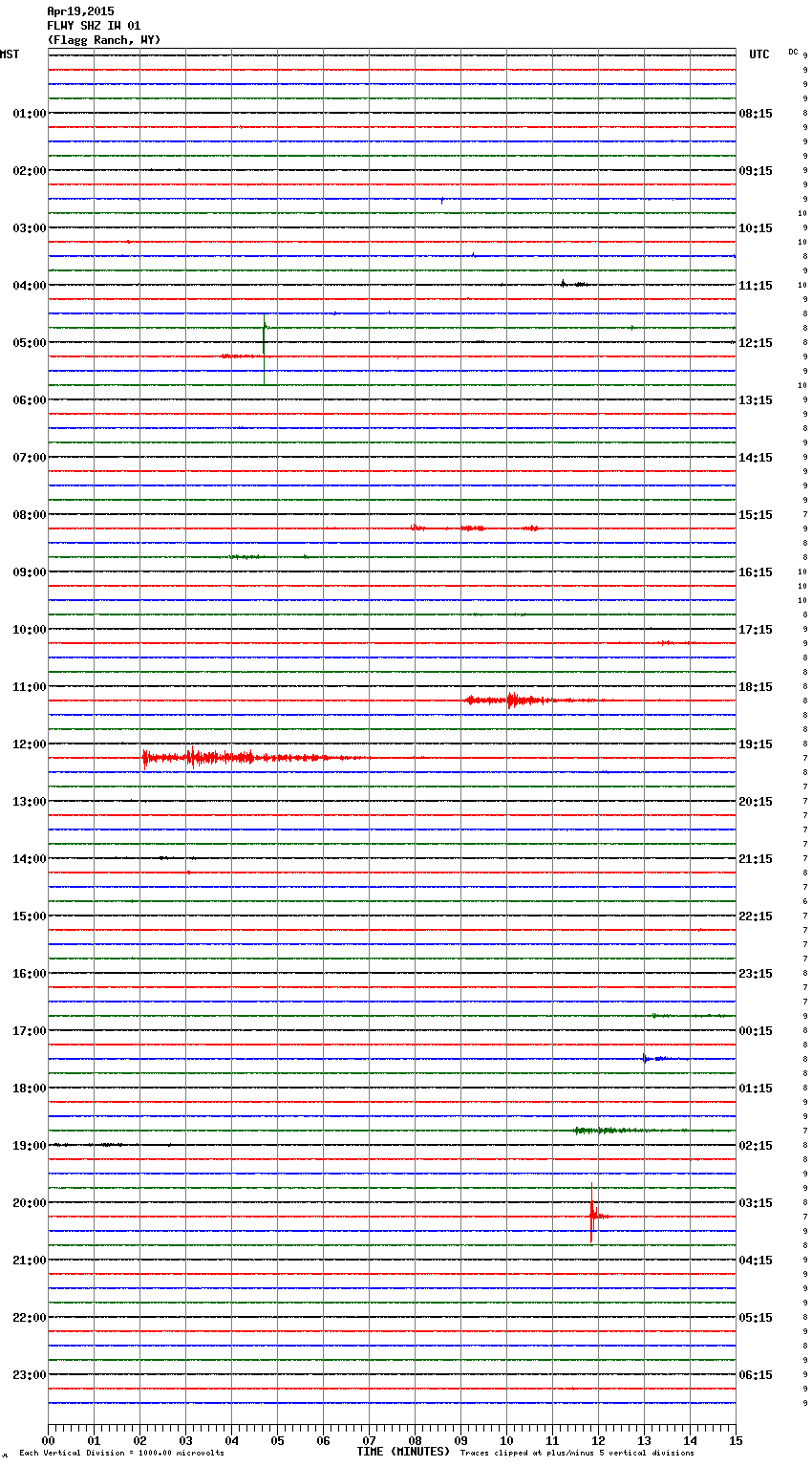Screen dimensions: 812x1466
Task: Click the date header 'Apr19,2015'
Action: pos(80,11)
